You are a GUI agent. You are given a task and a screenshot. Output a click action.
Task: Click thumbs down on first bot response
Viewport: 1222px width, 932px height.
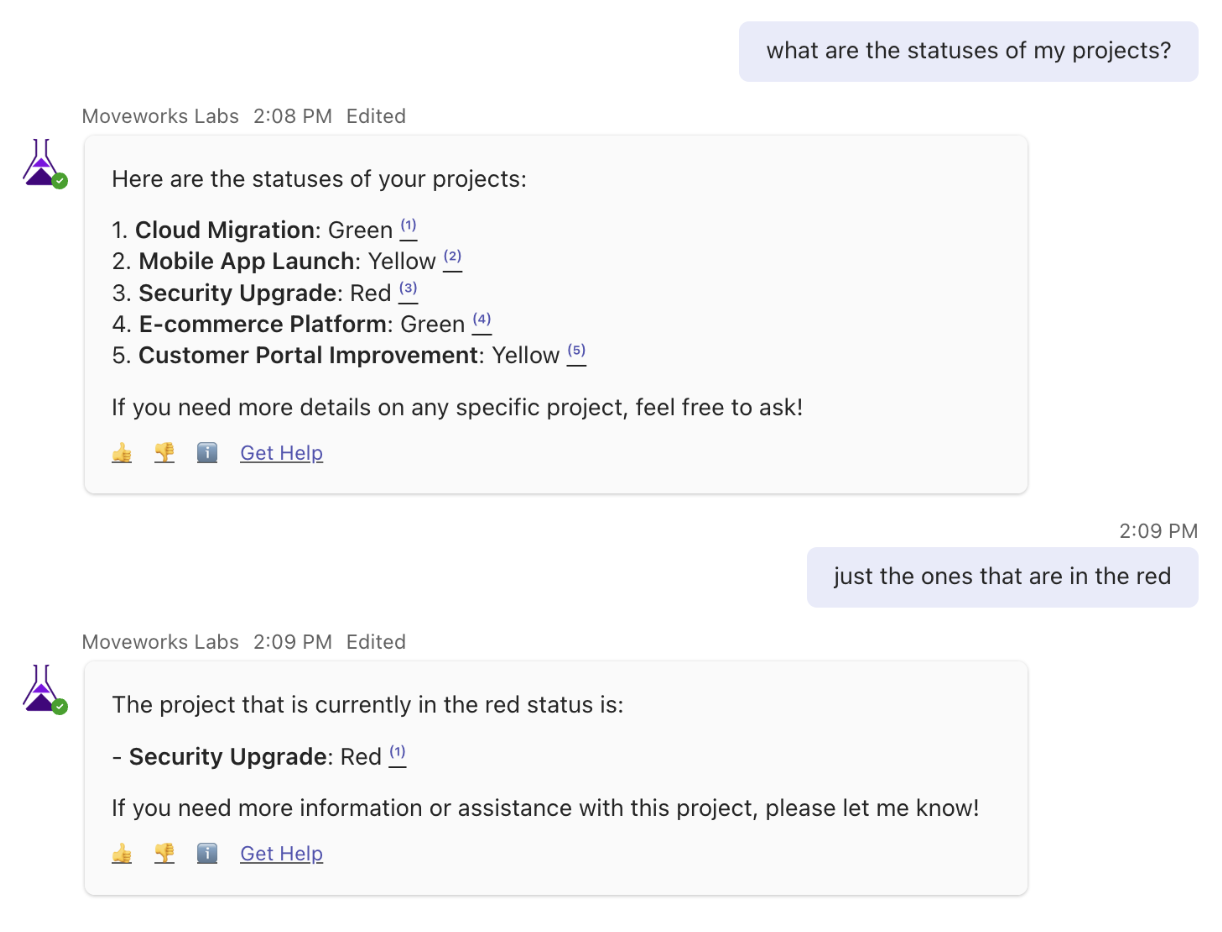(164, 453)
